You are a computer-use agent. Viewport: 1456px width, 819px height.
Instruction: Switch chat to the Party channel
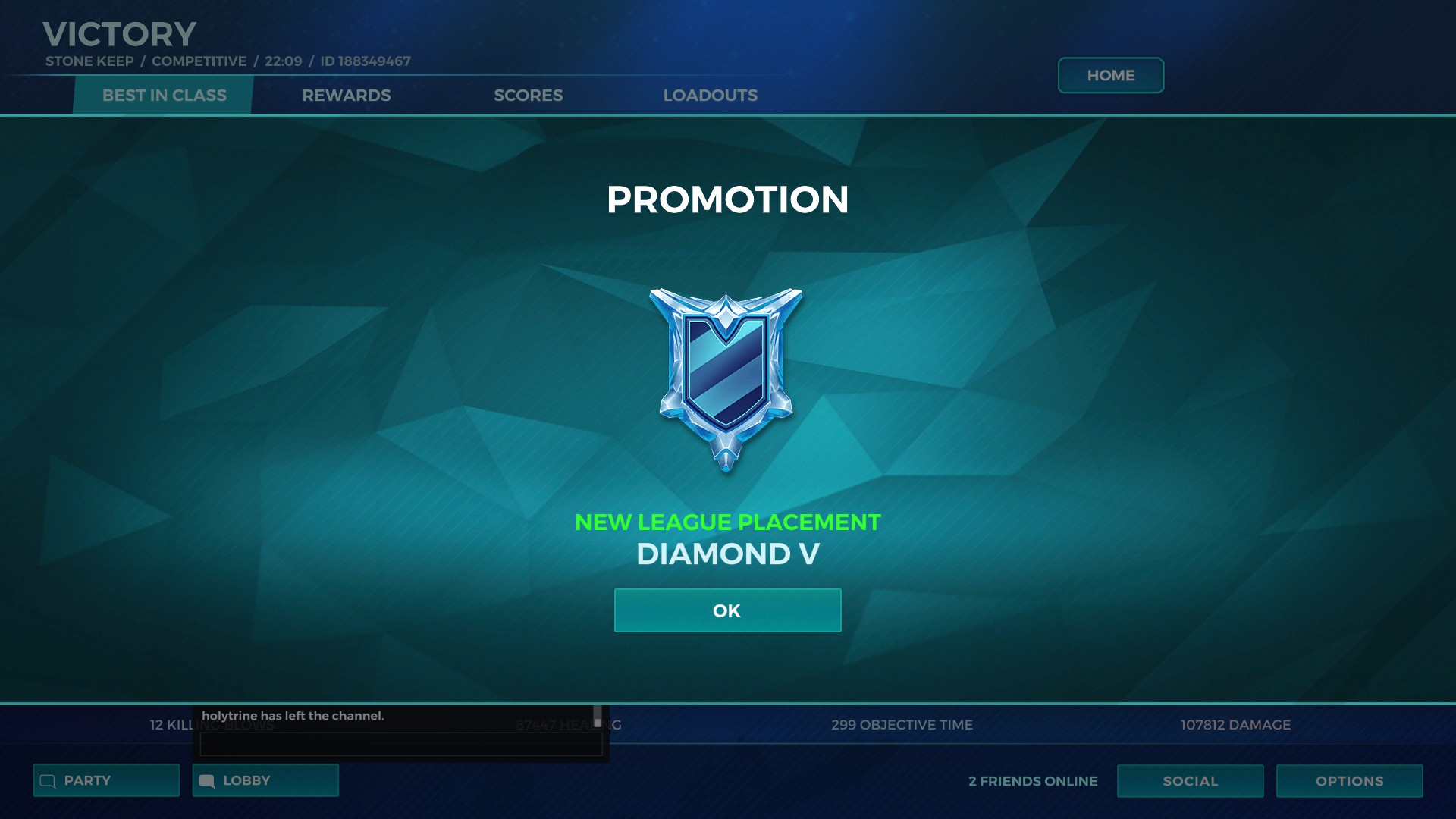(106, 780)
